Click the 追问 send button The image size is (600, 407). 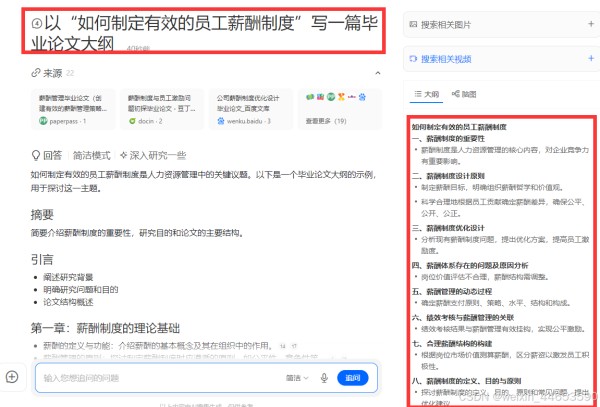pyautogui.click(x=352, y=378)
